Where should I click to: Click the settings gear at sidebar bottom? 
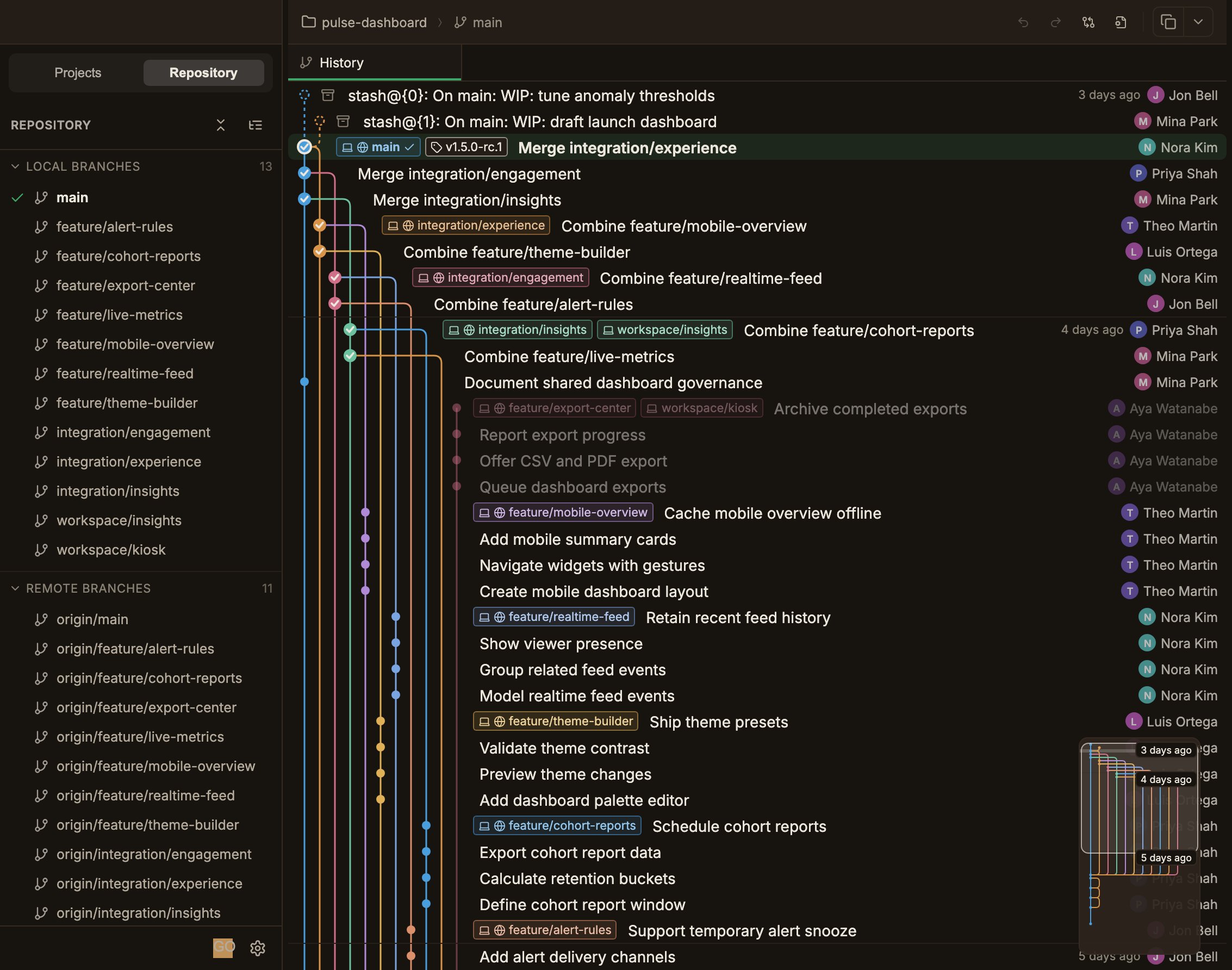(257, 948)
